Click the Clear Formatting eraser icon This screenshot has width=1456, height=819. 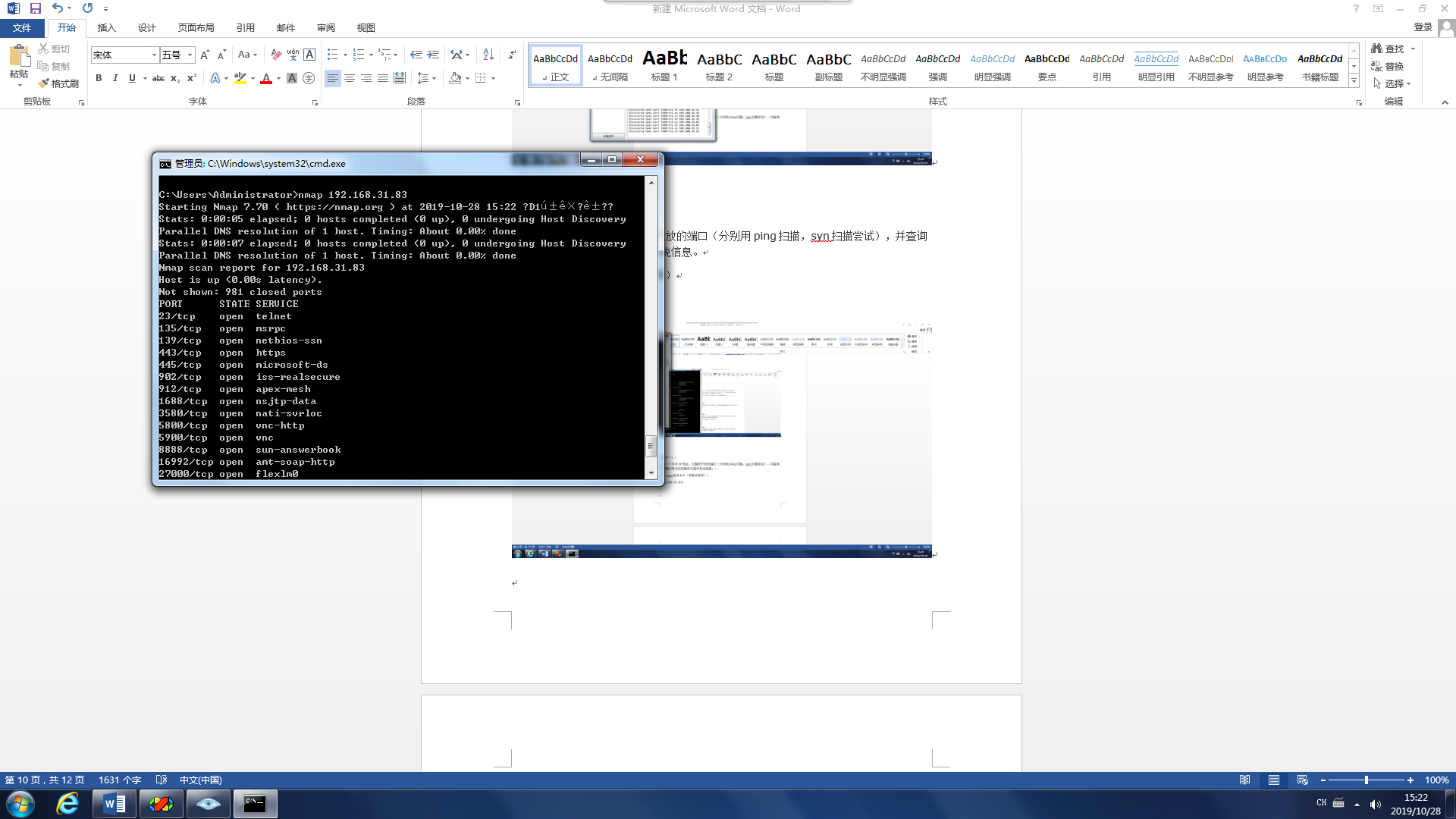pos(276,55)
